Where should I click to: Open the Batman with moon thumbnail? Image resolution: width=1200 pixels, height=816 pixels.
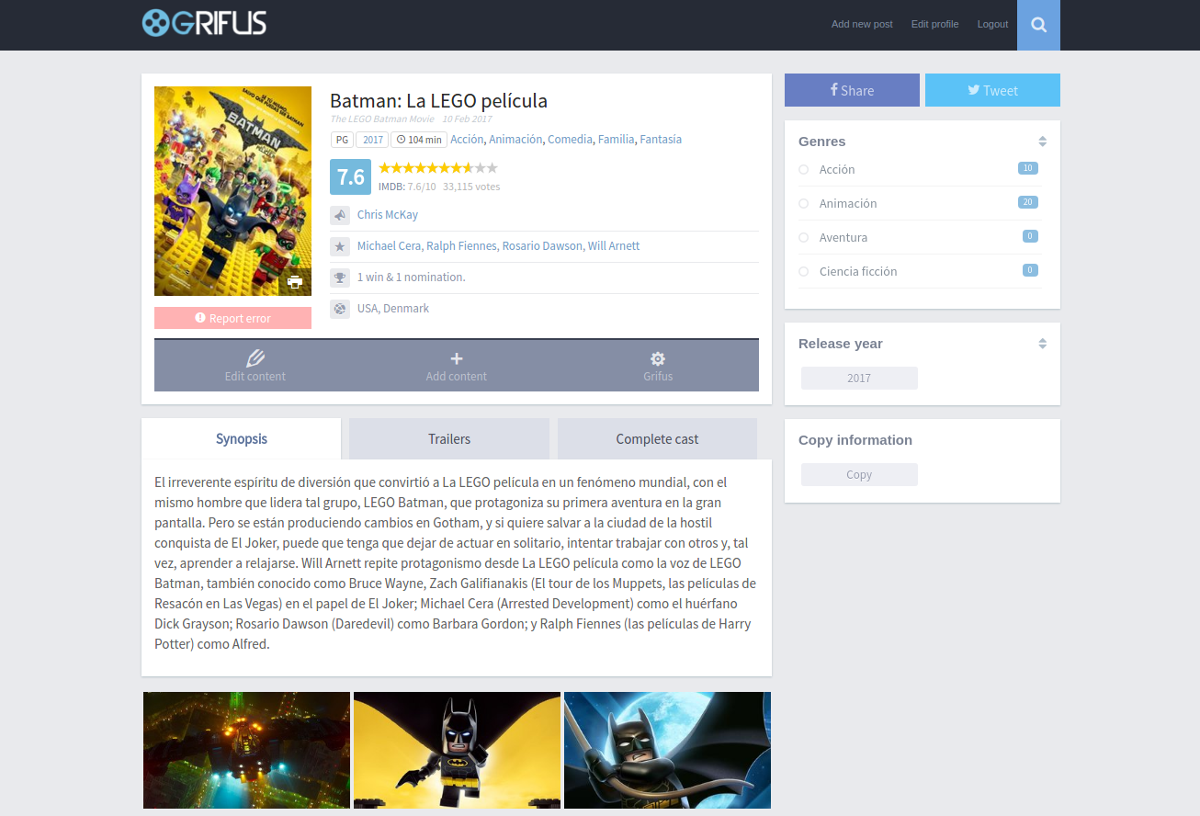pos(667,750)
